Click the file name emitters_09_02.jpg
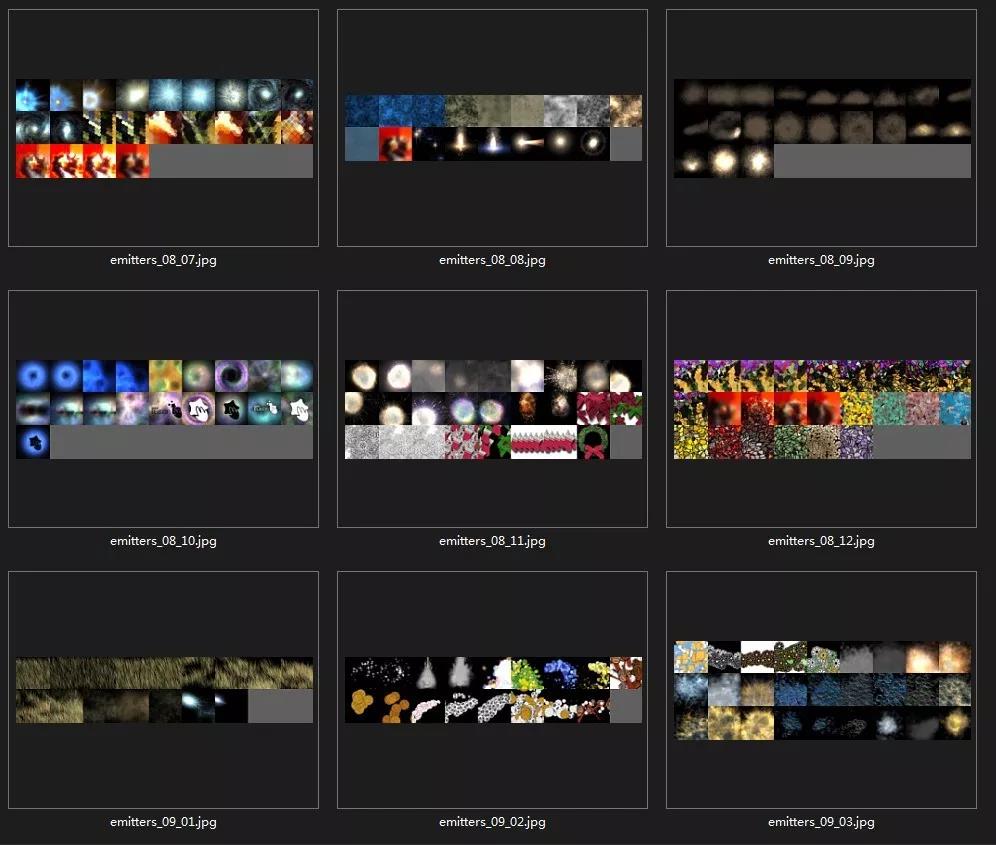 492,821
